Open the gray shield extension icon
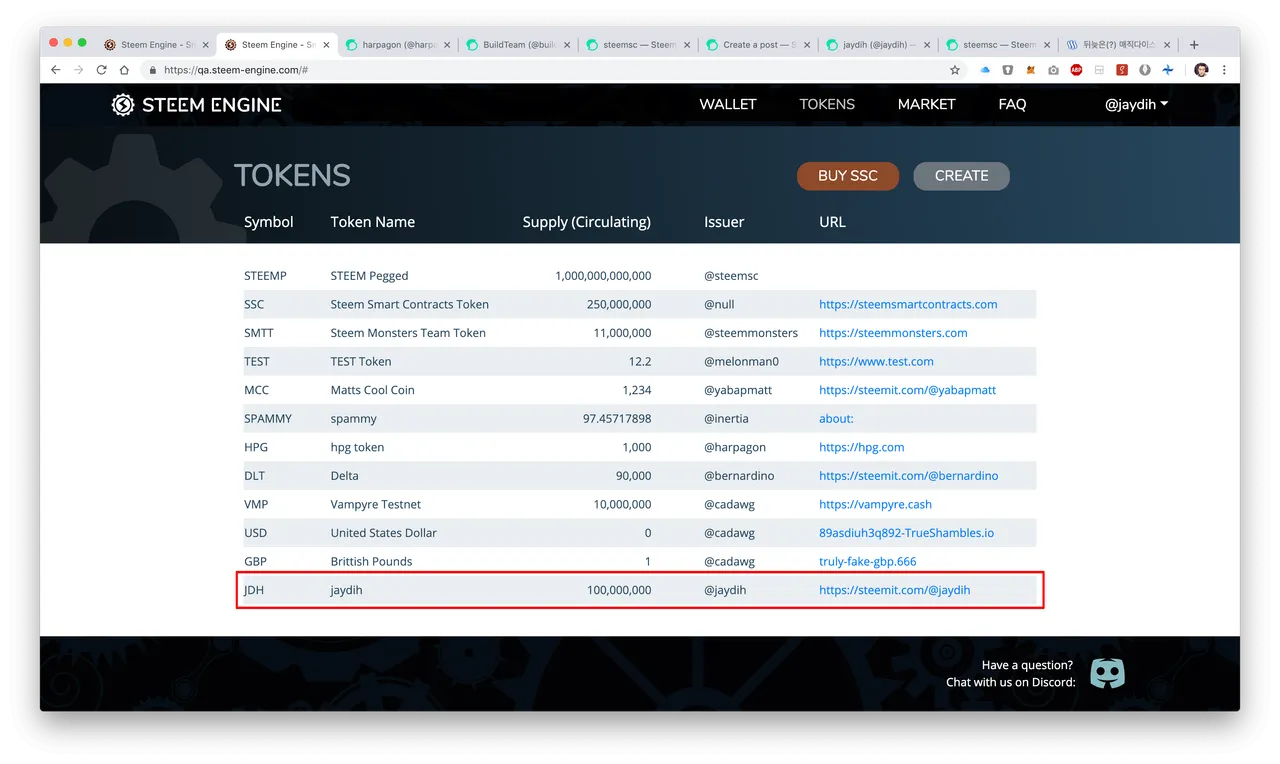 [1008, 70]
